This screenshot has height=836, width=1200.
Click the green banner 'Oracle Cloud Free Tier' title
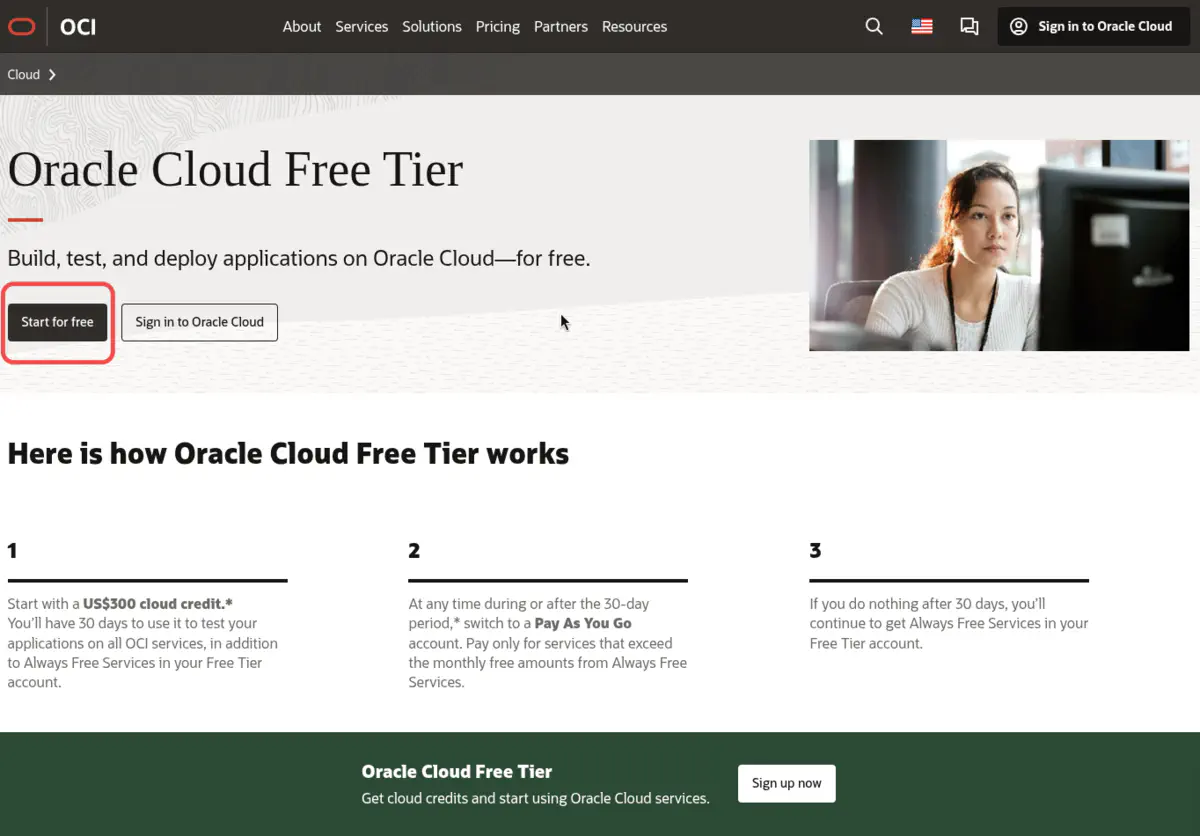point(457,772)
